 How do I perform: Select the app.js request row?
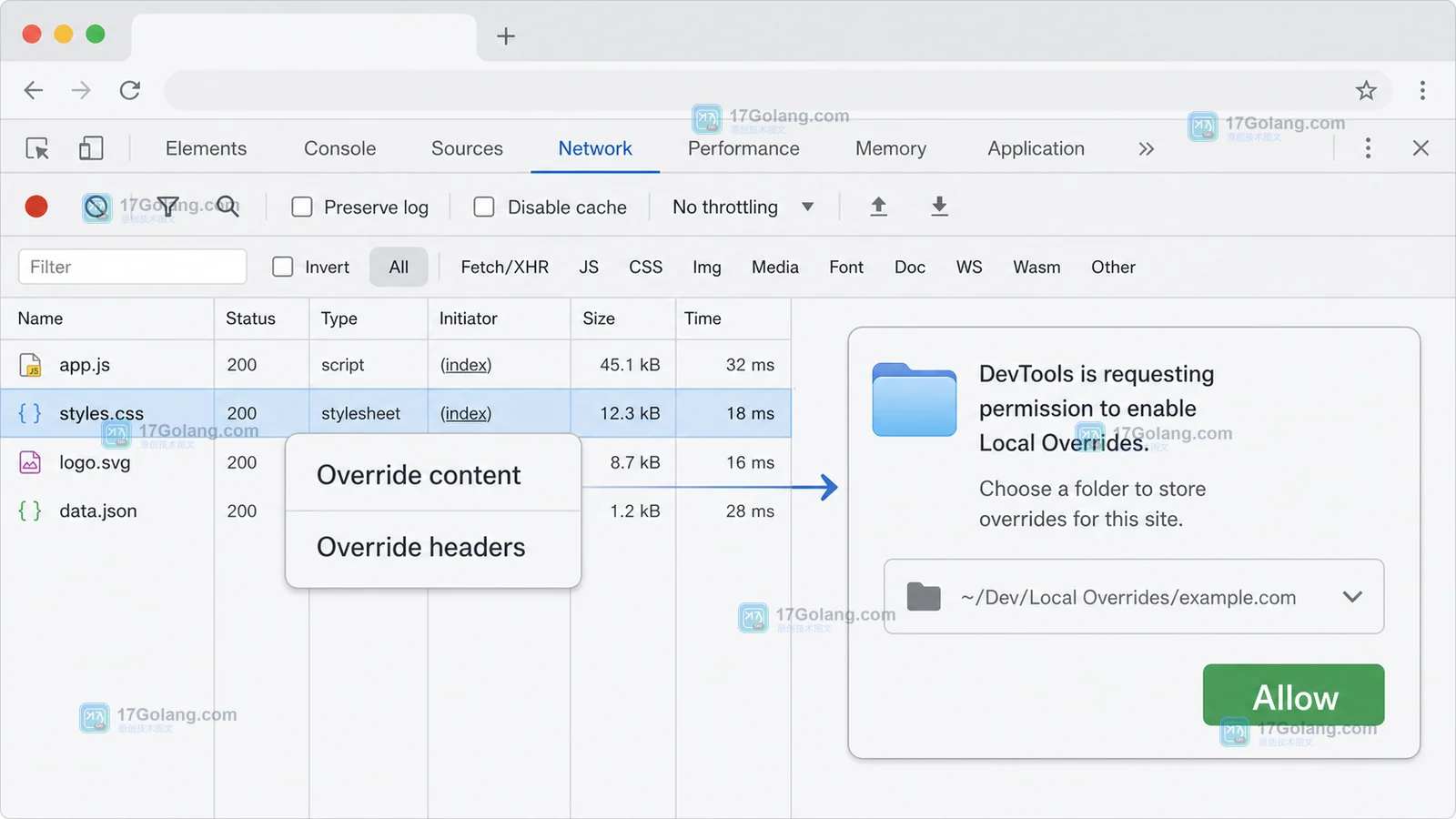point(396,365)
